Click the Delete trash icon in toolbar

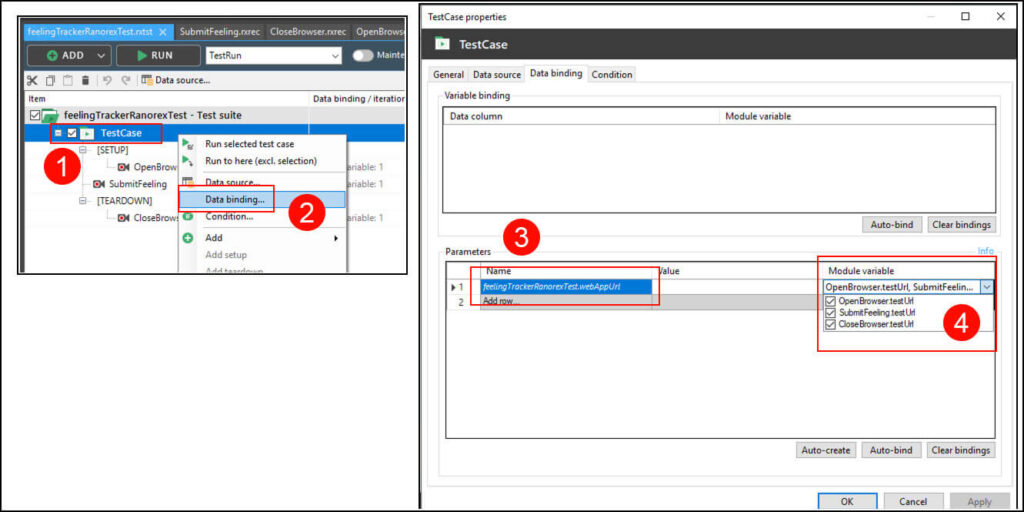pos(85,80)
